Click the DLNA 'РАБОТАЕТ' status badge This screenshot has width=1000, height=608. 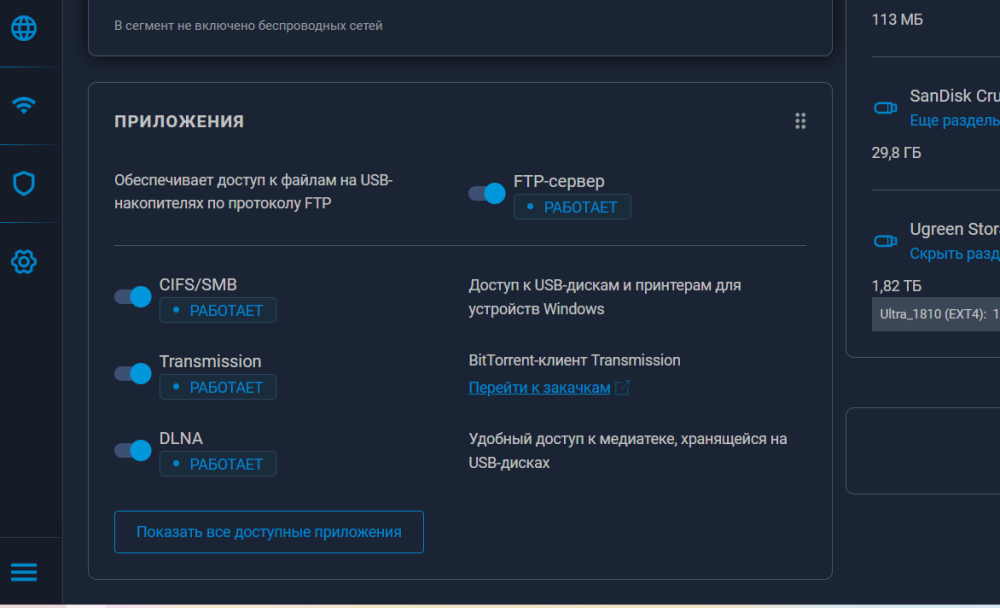[x=217, y=464]
